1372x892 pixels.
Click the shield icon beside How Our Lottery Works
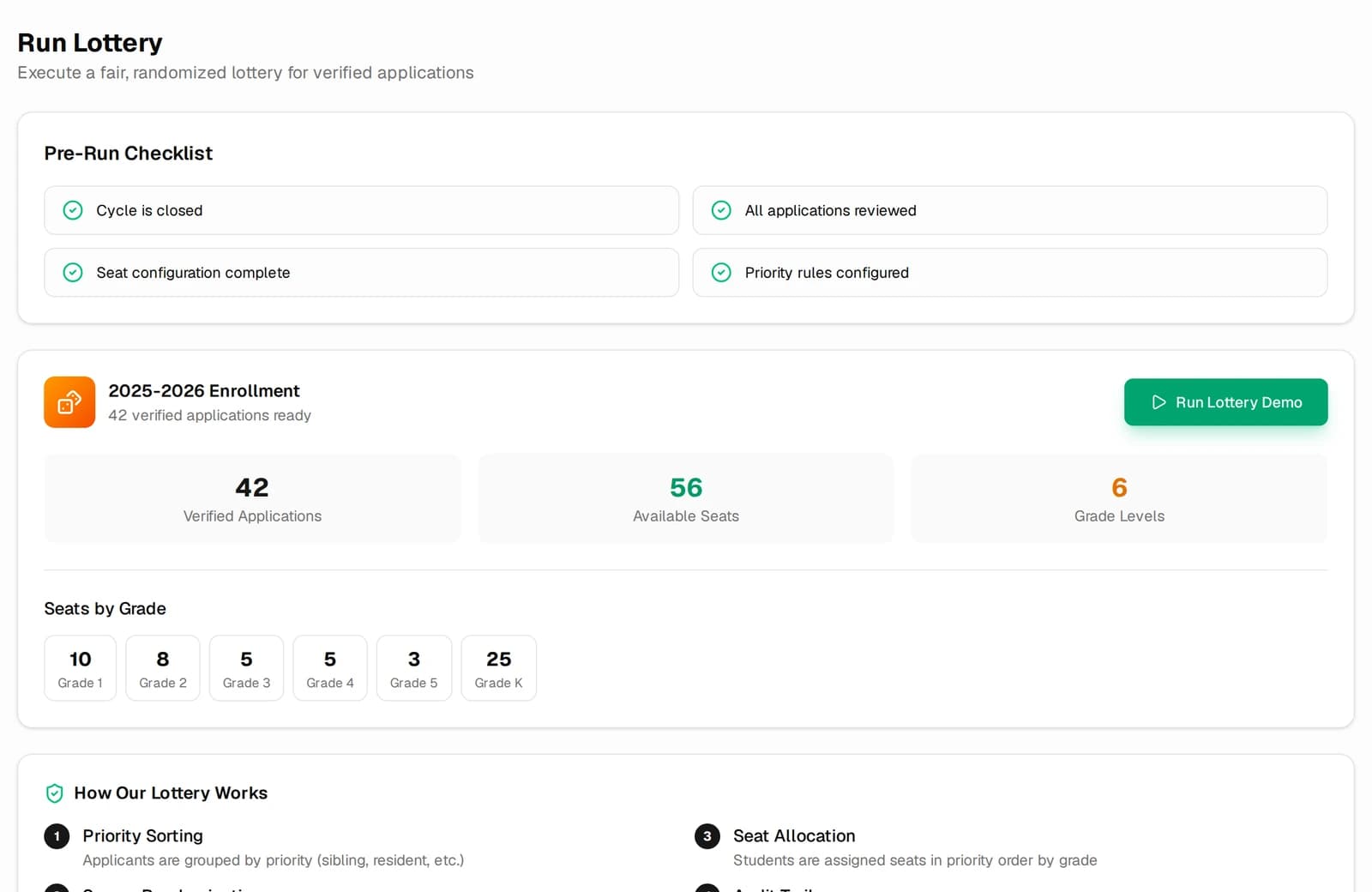(x=54, y=793)
